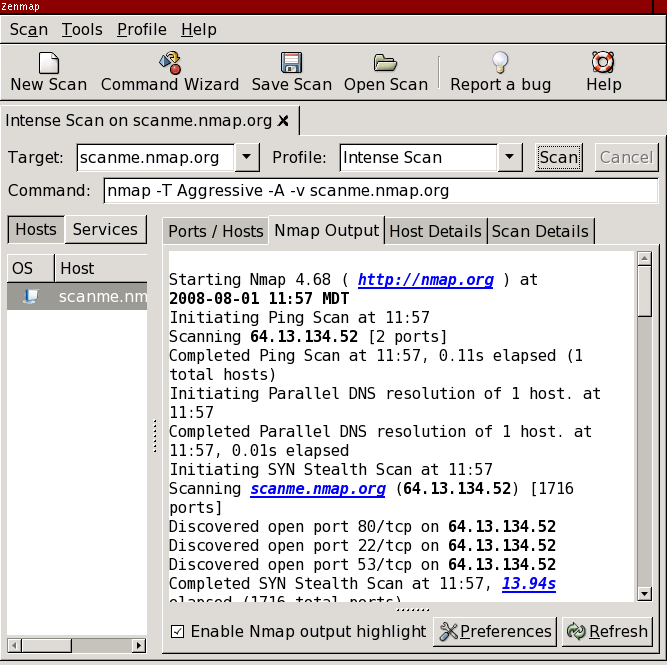Open the Scan menu
This screenshot has height=665, width=667.
(29, 30)
